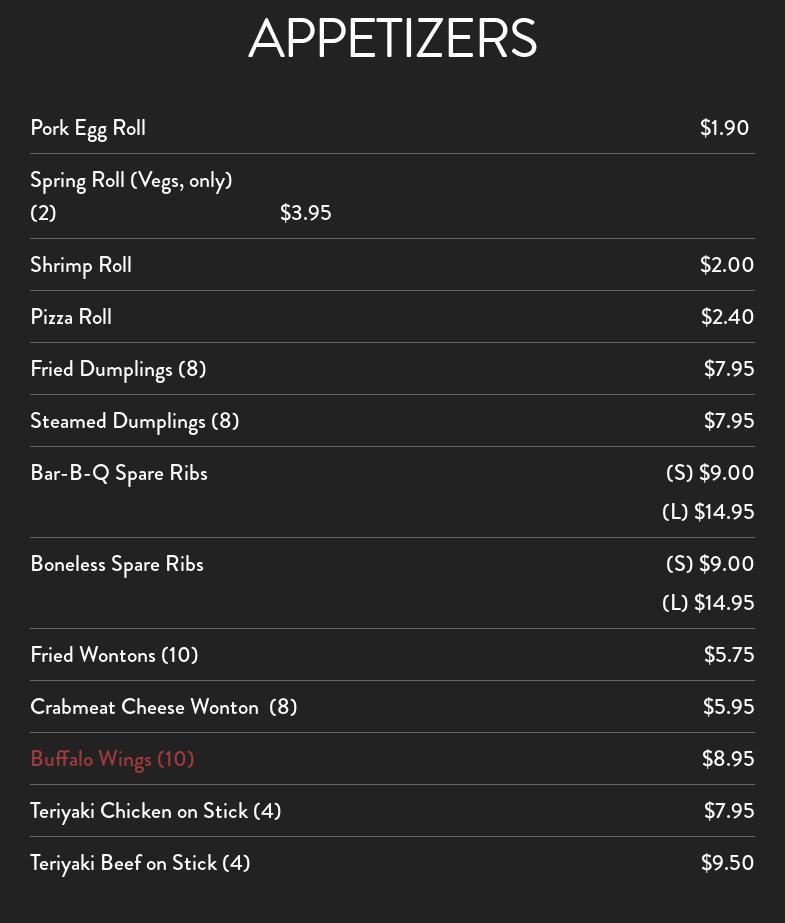This screenshot has width=785, height=923.
Task: Open the red Buffalo Wings (10) link
Action: point(112,759)
